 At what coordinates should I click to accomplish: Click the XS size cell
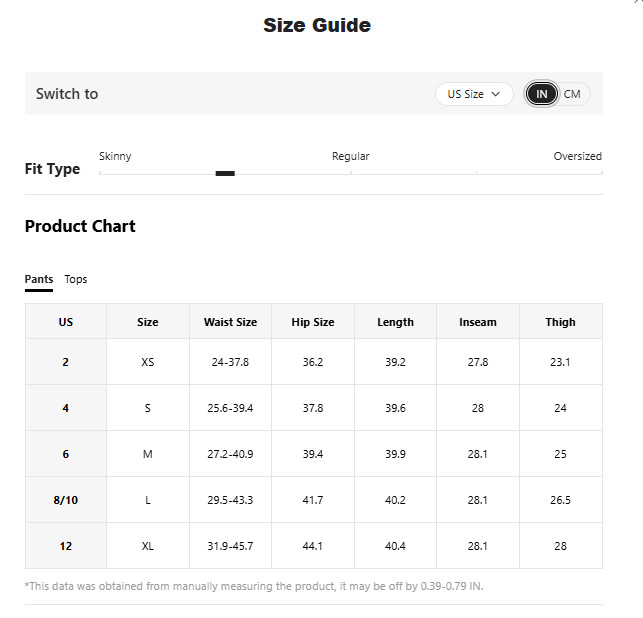148,362
